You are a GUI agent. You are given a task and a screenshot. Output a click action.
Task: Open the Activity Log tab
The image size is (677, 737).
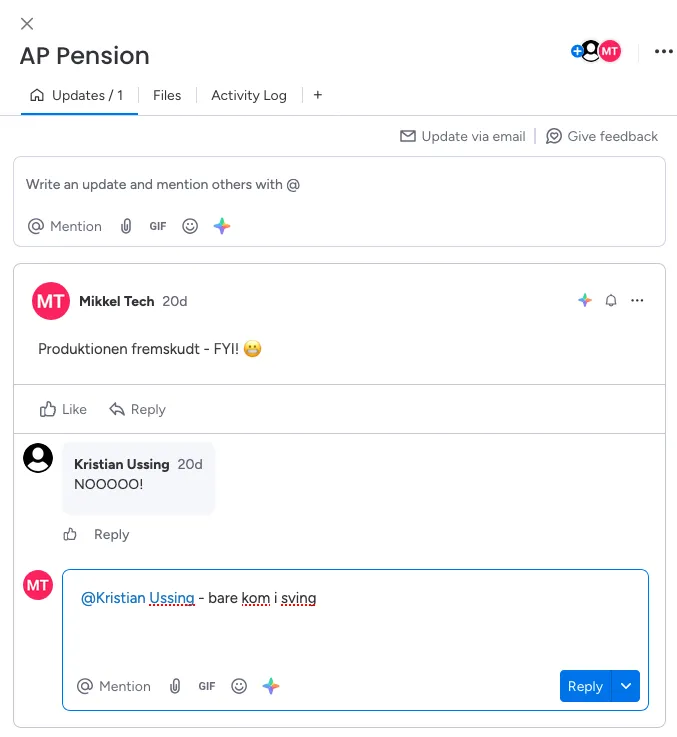[x=249, y=95]
